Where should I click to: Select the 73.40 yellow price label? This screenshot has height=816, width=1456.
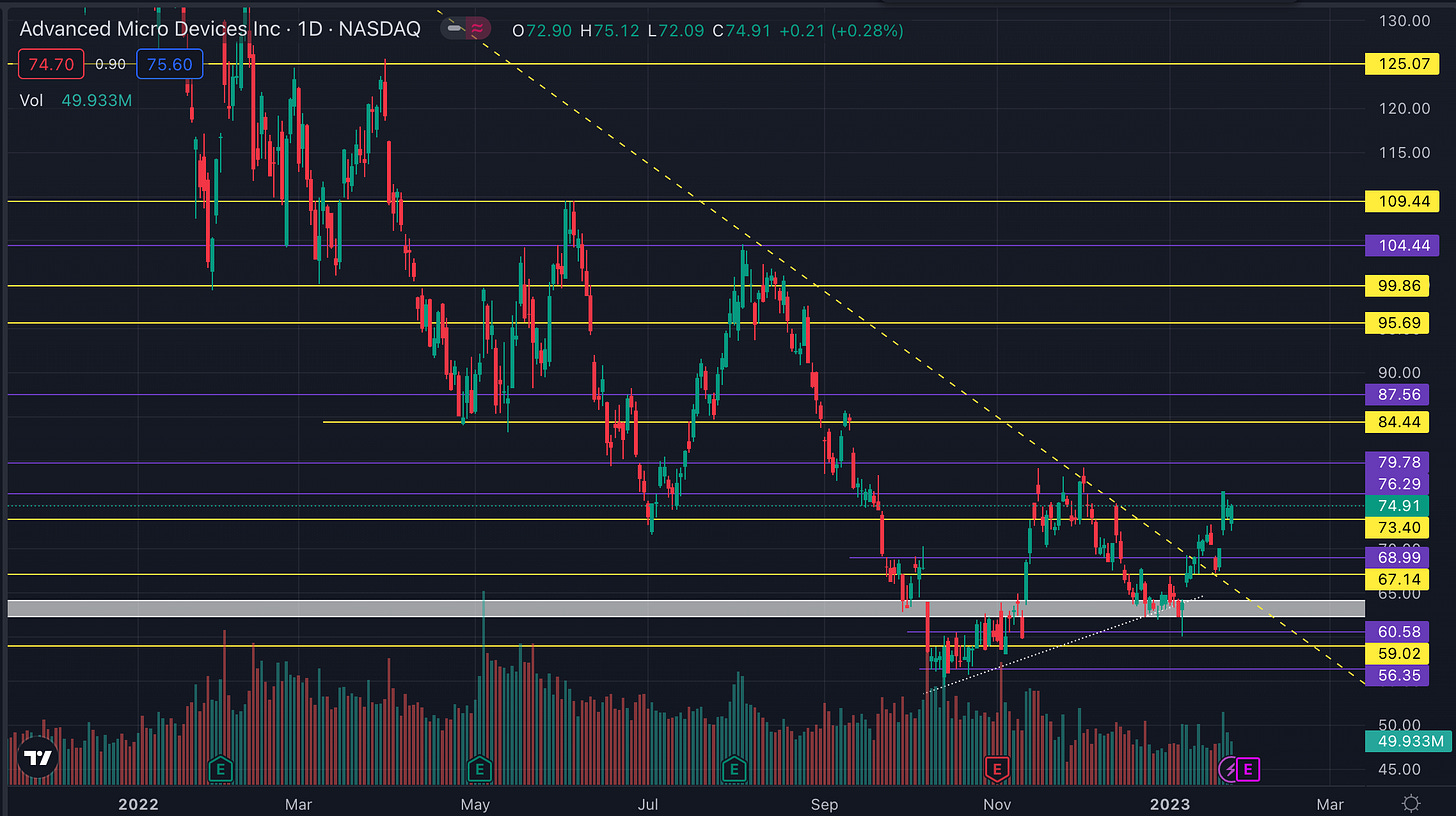(1397, 528)
